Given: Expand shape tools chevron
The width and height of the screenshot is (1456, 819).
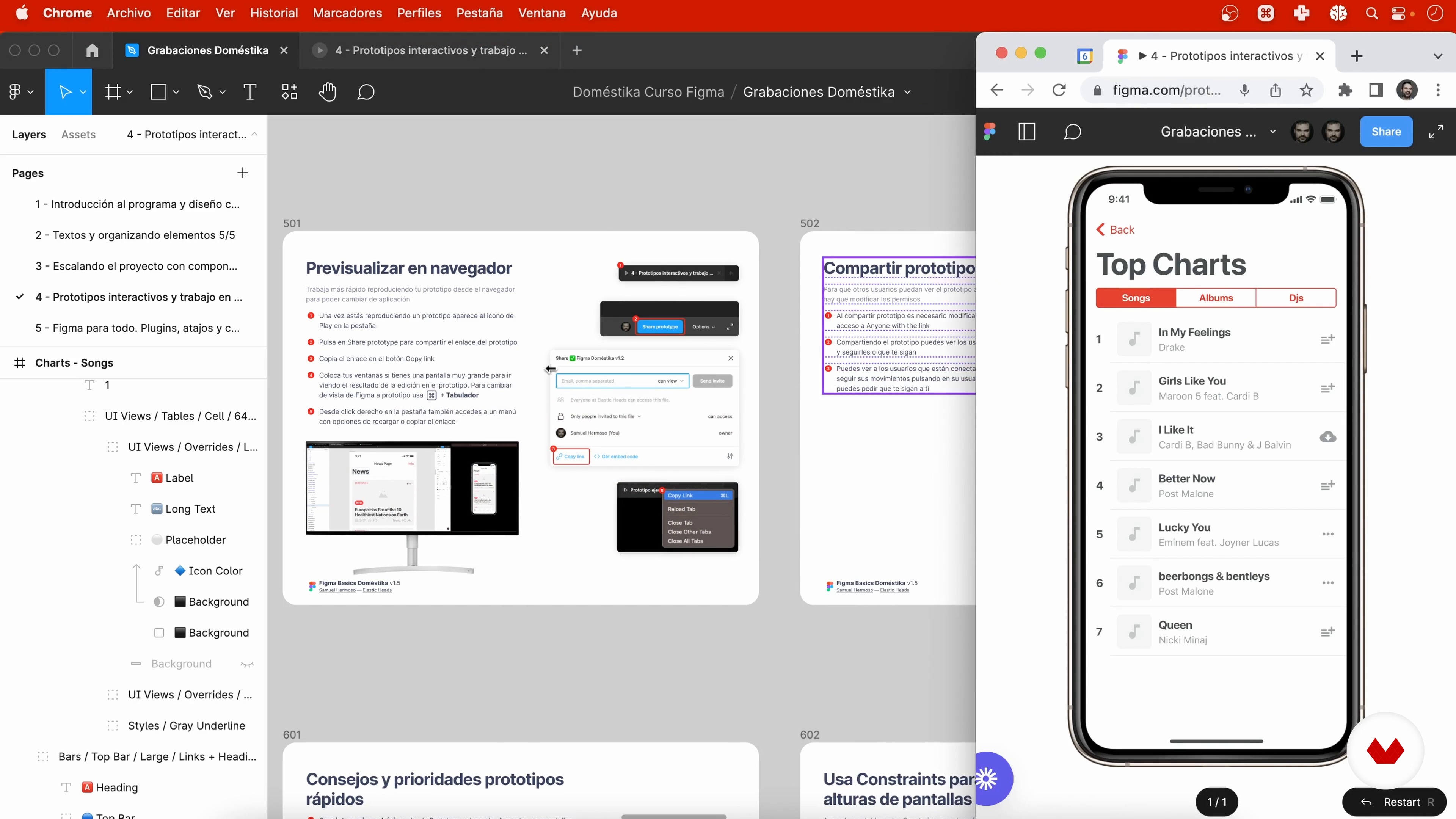Looking at the screenshot, I should tap(176, 92).
